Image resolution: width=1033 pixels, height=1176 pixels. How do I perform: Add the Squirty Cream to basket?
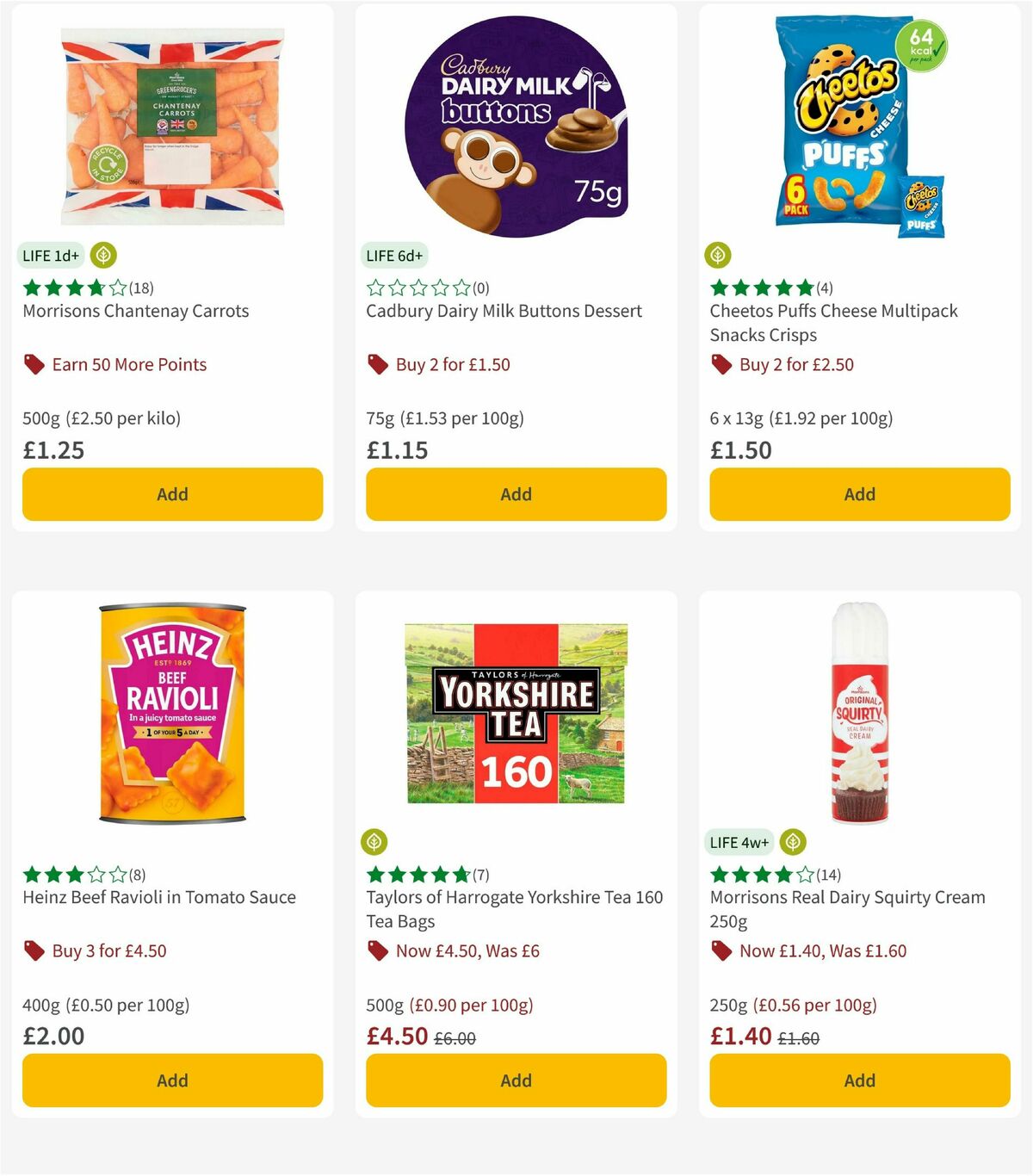(x=858, y=1080)
